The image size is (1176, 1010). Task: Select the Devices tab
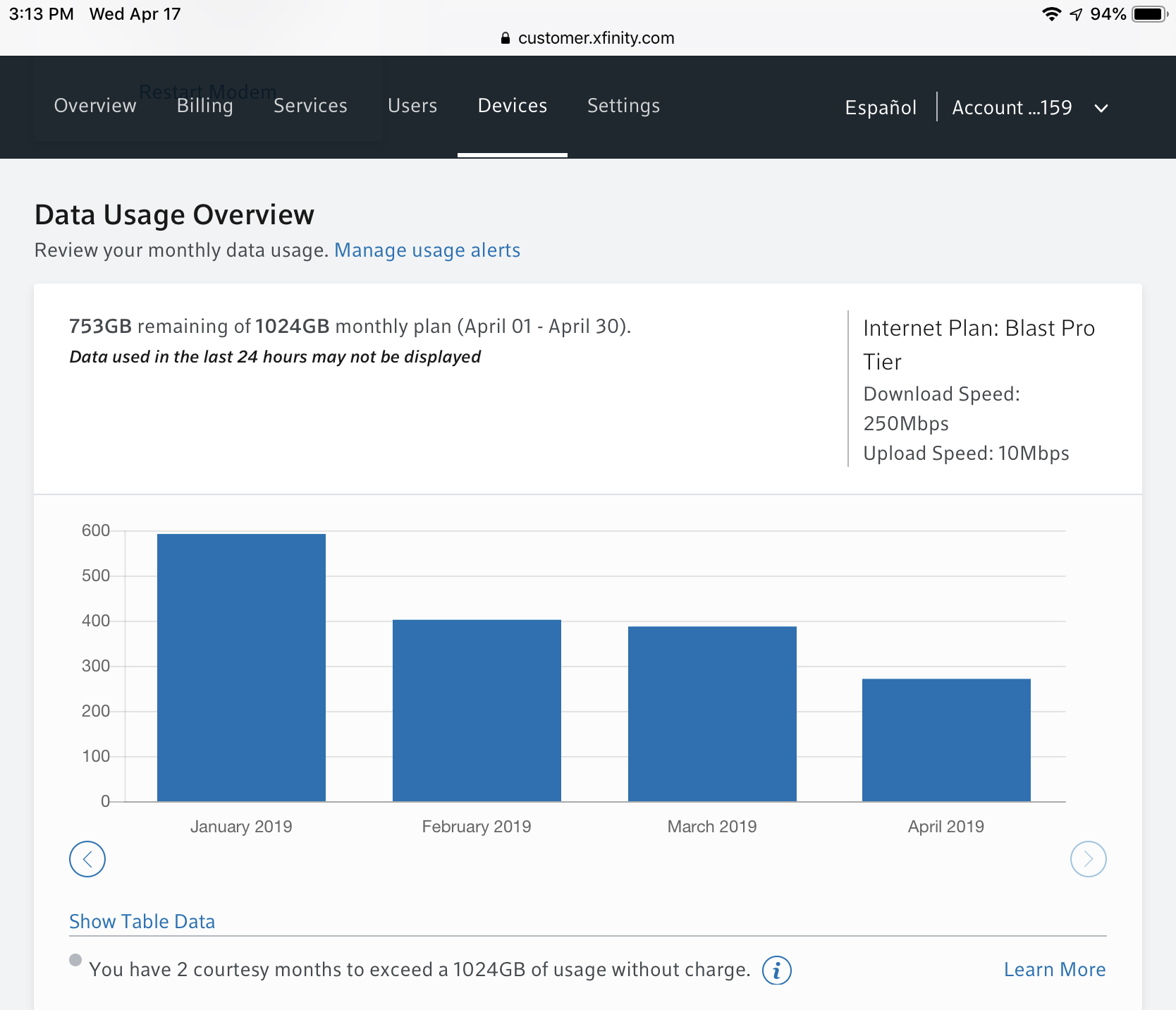pos(513,106)
